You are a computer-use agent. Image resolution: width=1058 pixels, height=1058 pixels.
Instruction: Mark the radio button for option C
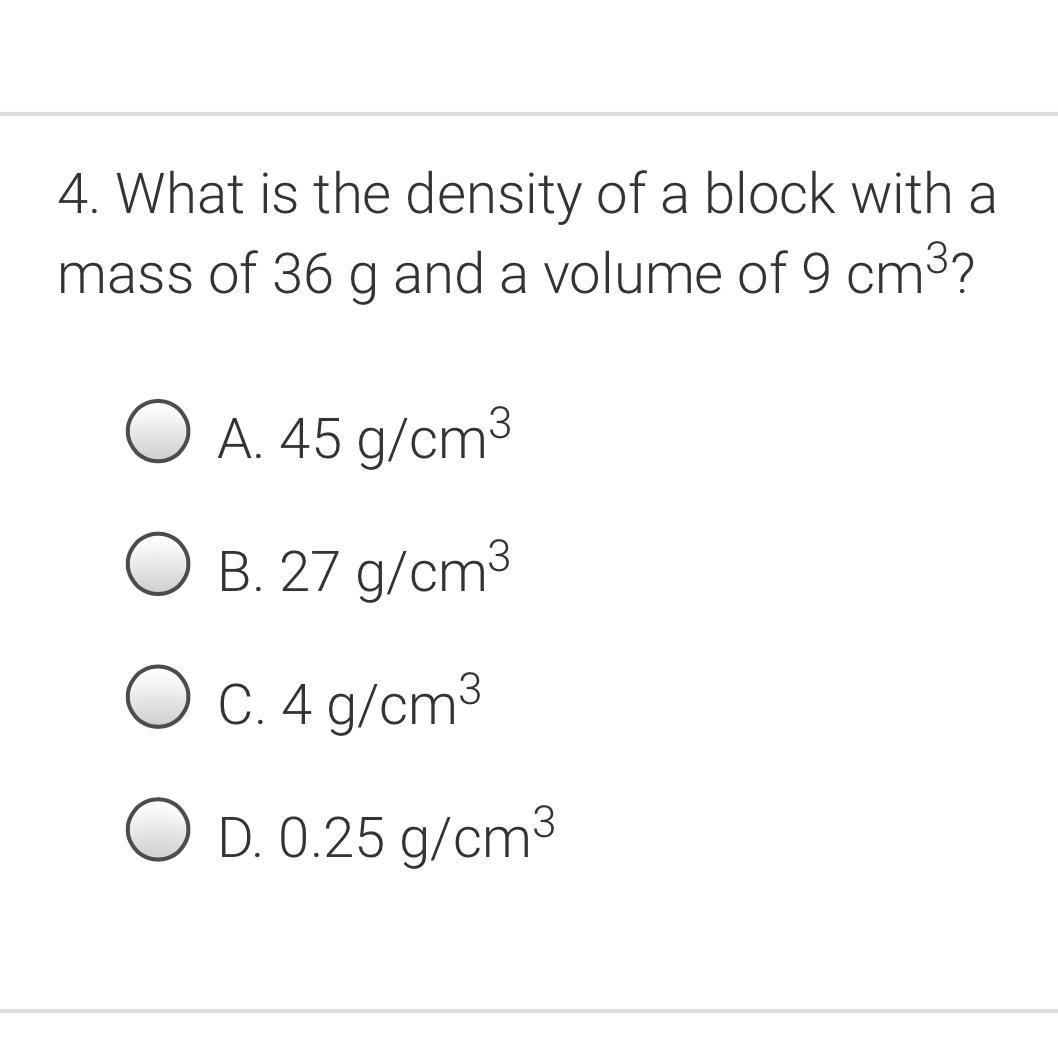pyautogui.click(x=157, y=698)
